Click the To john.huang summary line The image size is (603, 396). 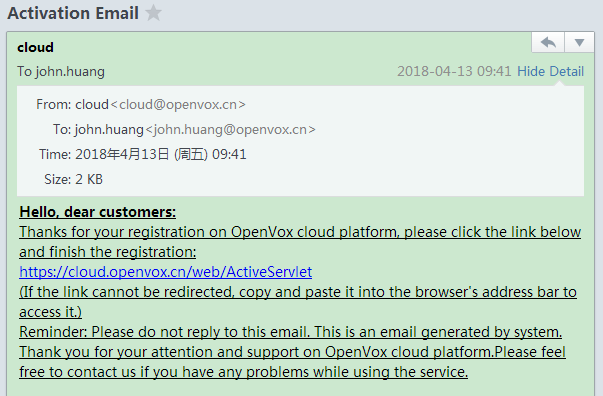click(61, 72)
